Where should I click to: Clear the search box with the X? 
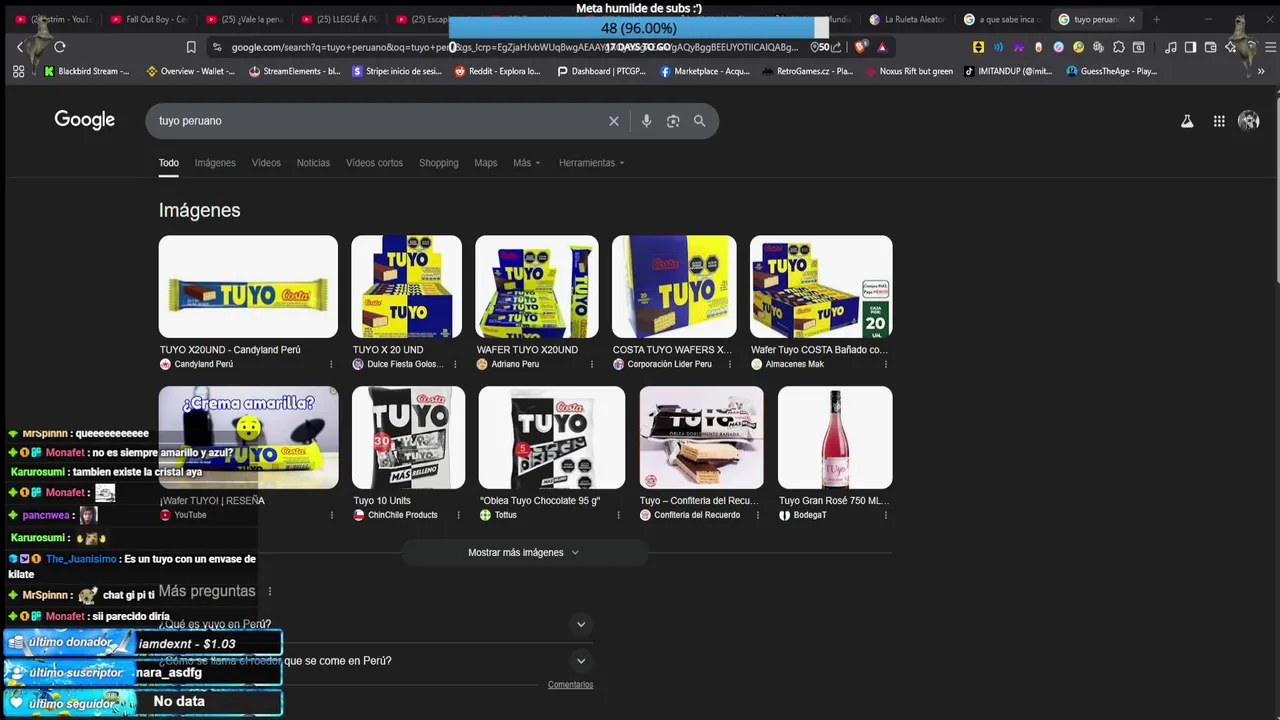pyautogui.click(x=614, y=121)
